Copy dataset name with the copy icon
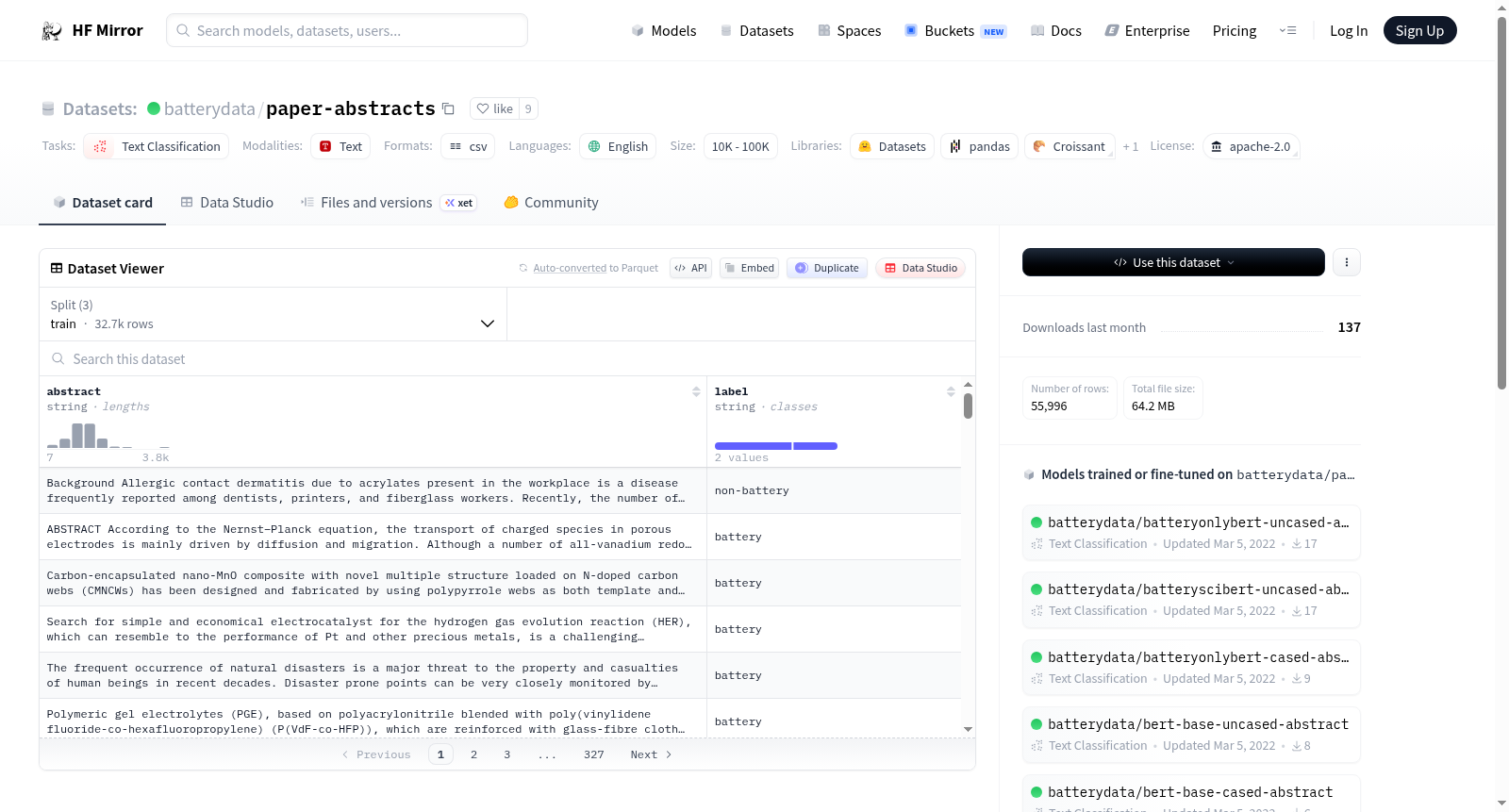 (x=449, y=109)
